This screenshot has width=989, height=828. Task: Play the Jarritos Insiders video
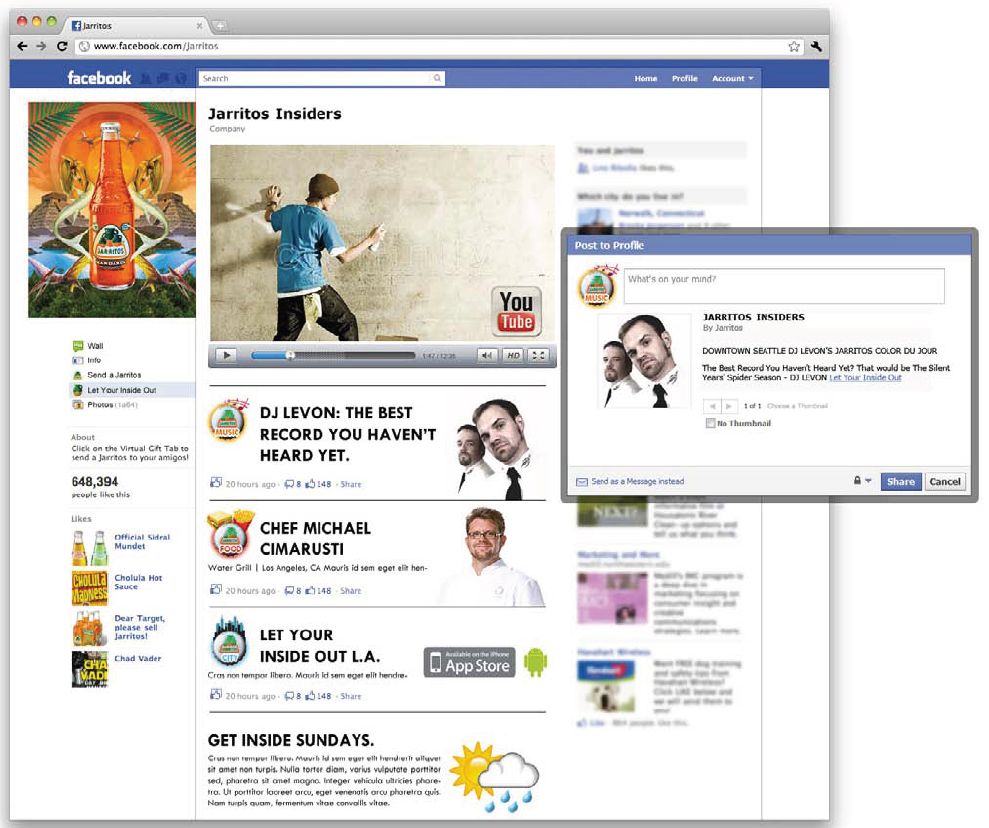(226, 356)
